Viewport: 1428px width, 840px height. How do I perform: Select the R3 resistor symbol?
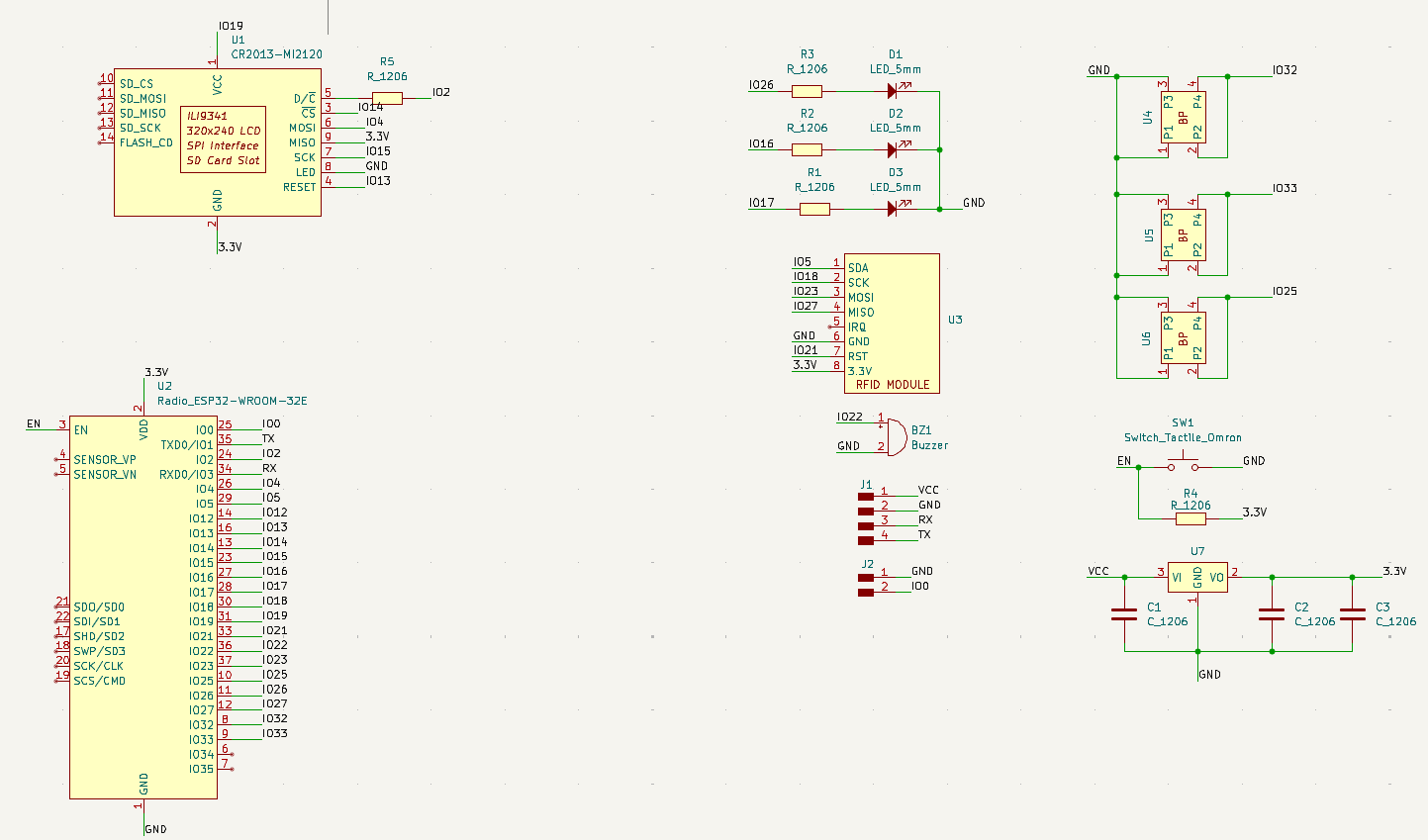807,91
